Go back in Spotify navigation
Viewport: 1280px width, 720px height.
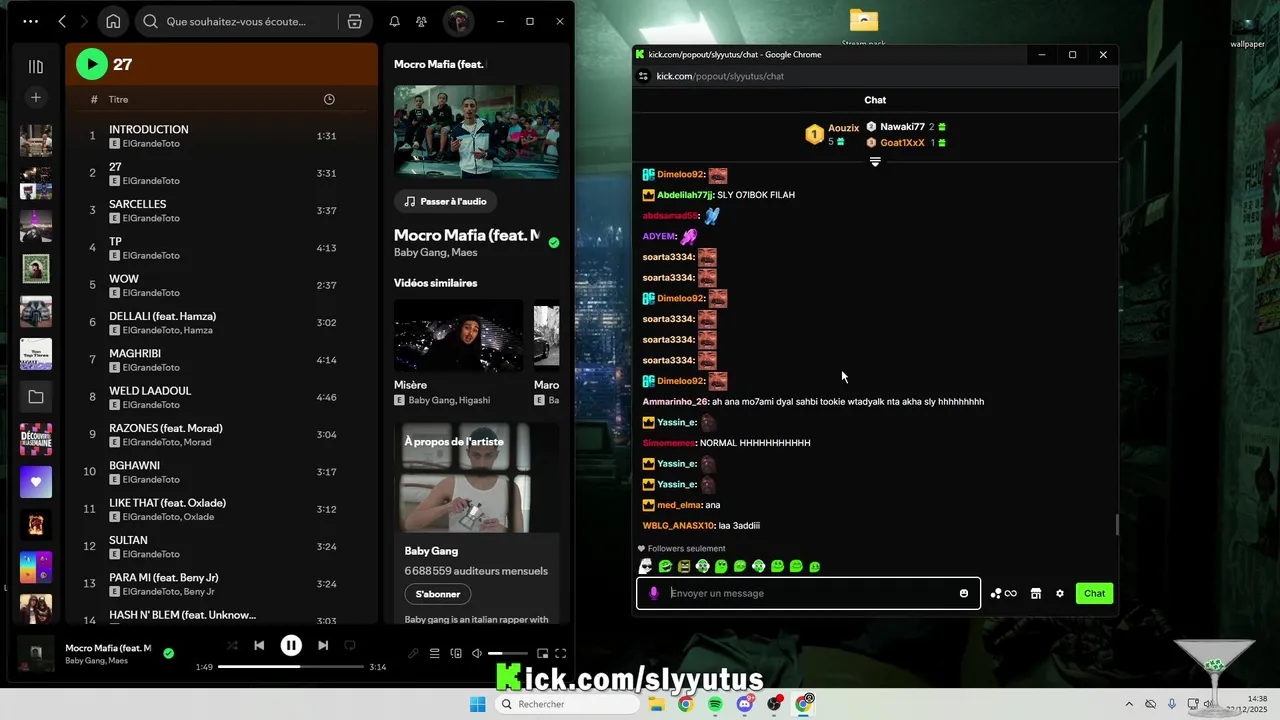[x=62, y=21]
